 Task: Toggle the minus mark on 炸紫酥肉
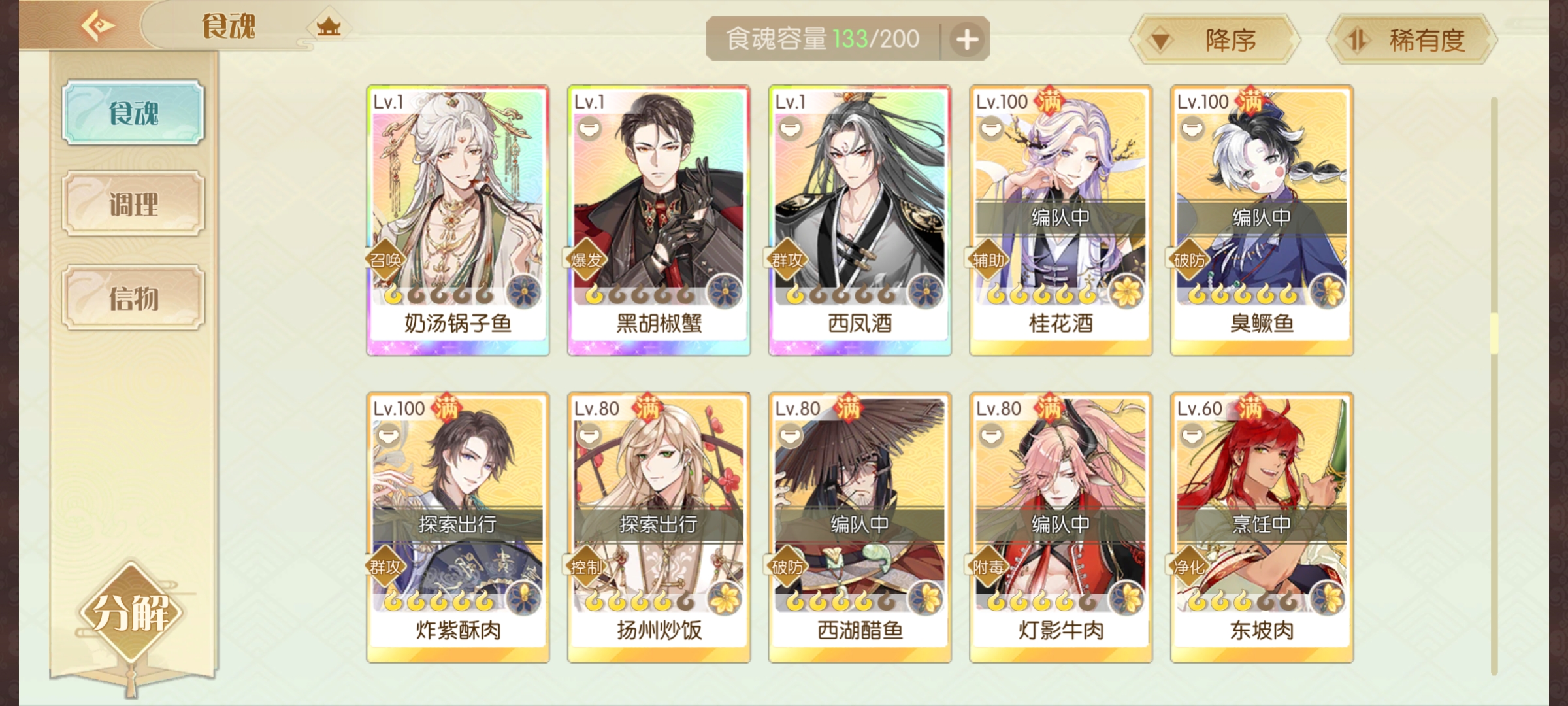388,435
